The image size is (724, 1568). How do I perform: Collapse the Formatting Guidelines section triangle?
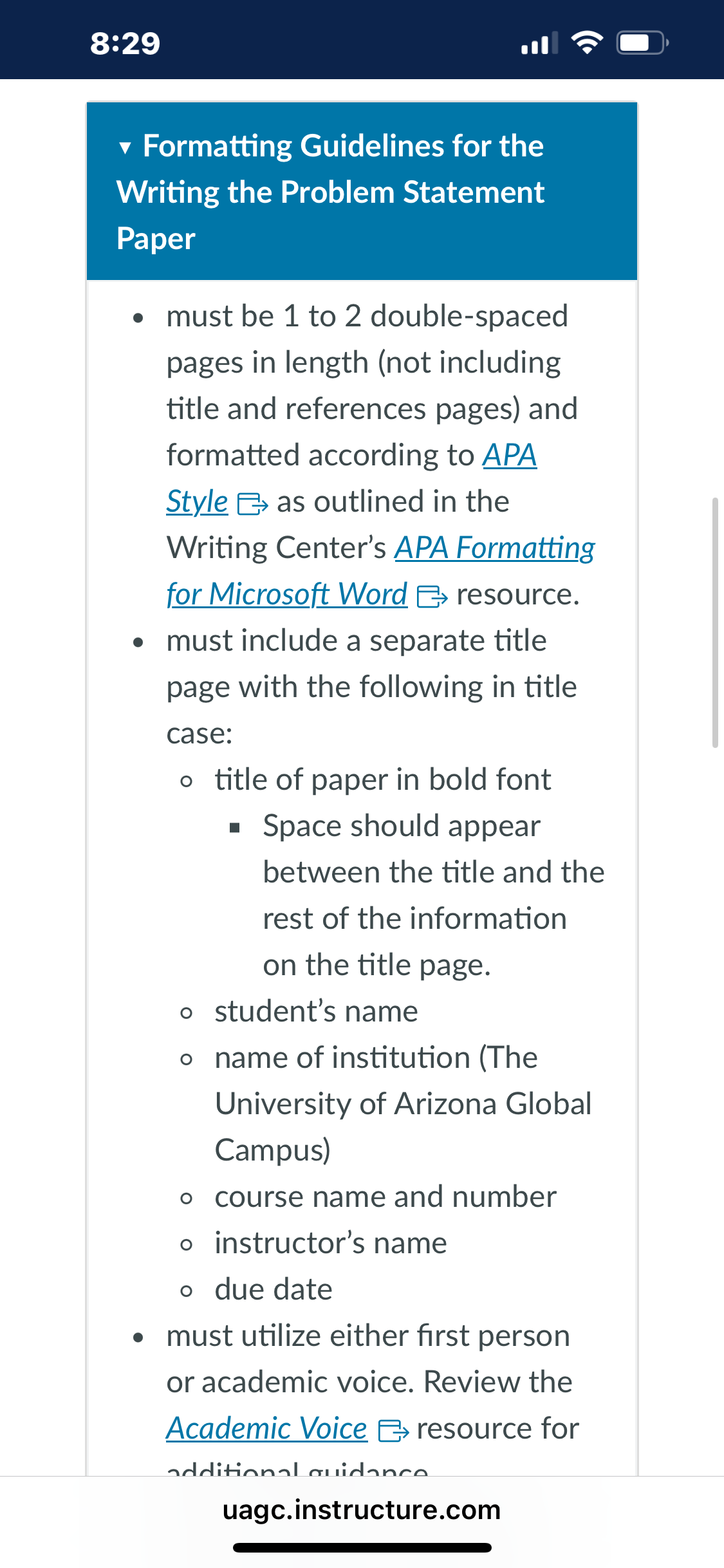pos(125,148)
